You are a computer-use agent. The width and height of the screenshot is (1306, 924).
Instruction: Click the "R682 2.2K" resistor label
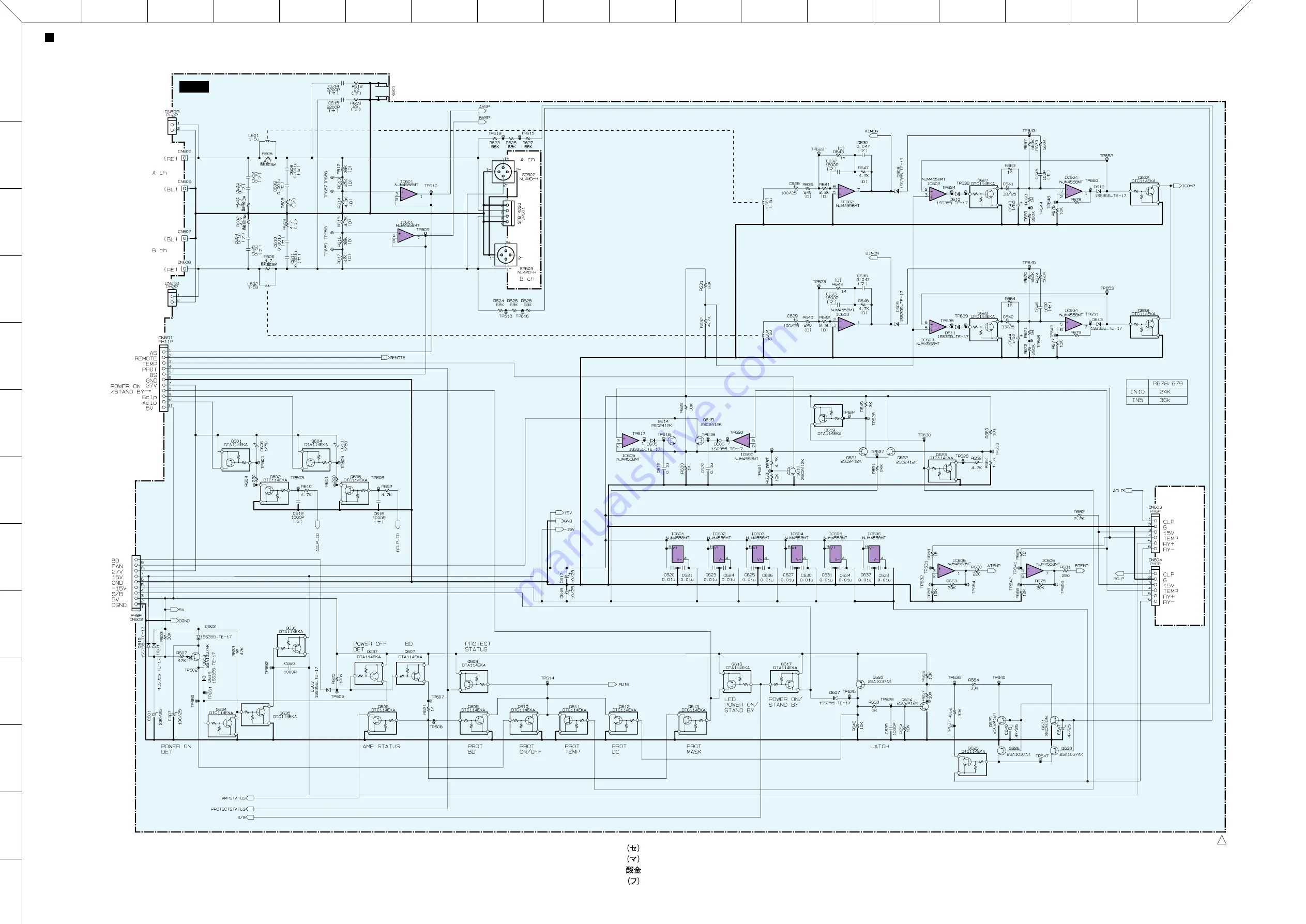(1079, 515)
